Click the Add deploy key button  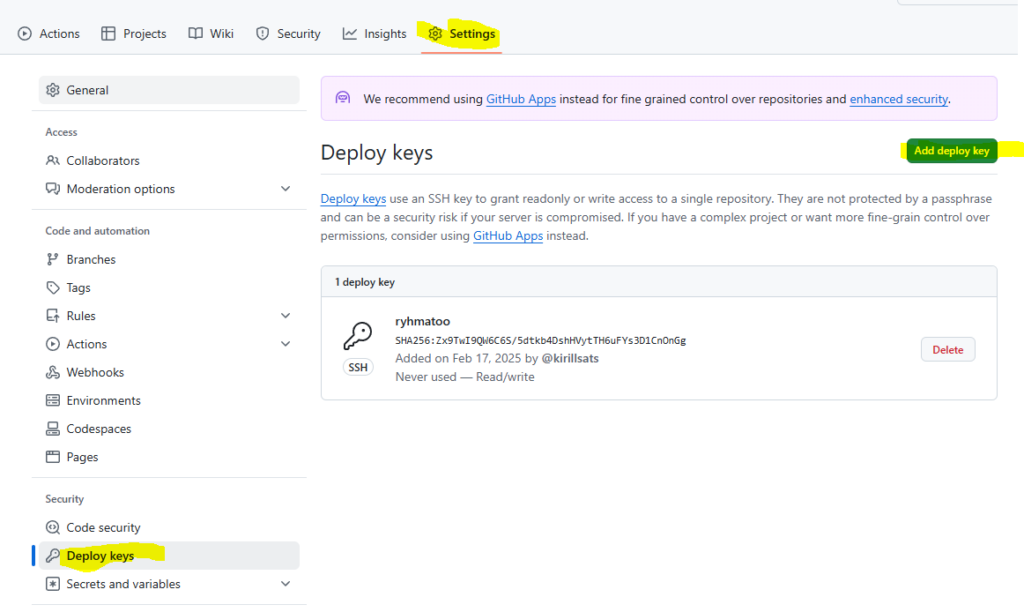pyautogui.click(x=952, y=151)
